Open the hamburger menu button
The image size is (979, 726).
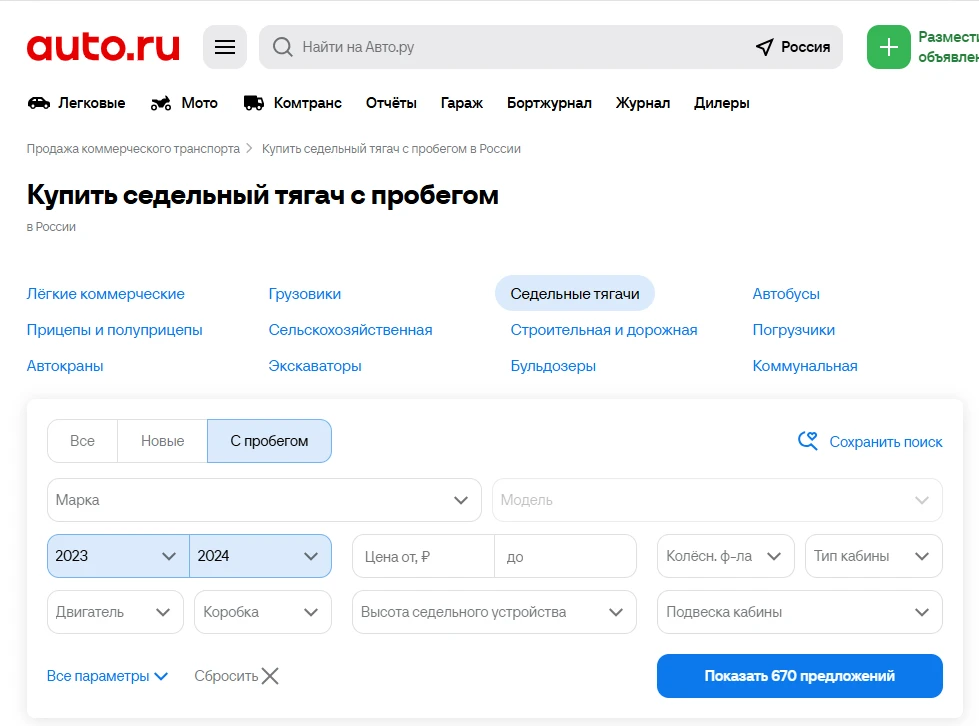[x=225, y=47]
